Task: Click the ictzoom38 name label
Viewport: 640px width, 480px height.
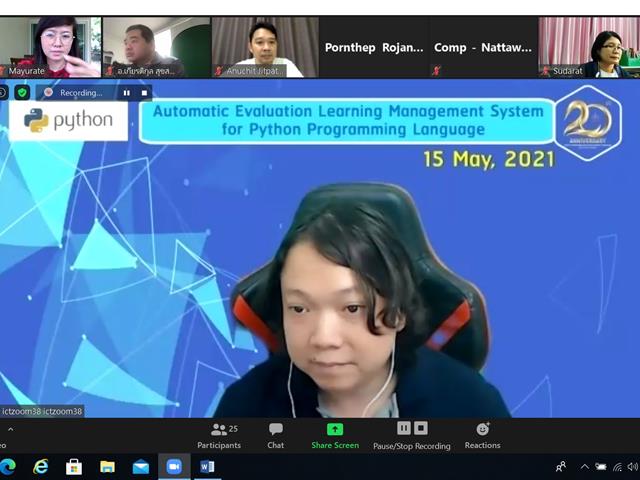Action: [42, 411]
